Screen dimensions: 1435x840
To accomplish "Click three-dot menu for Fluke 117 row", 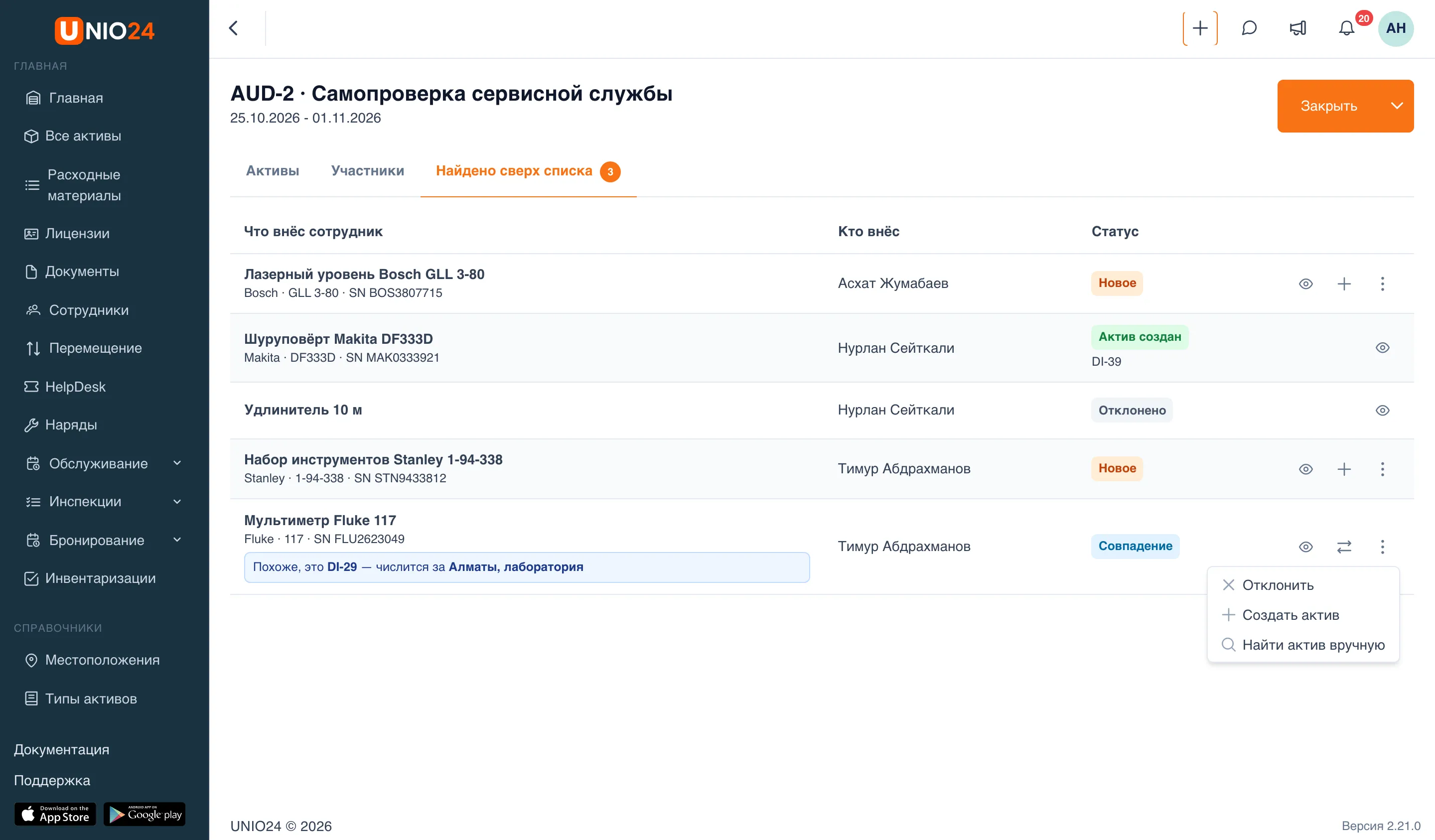I will [1382, 547].
